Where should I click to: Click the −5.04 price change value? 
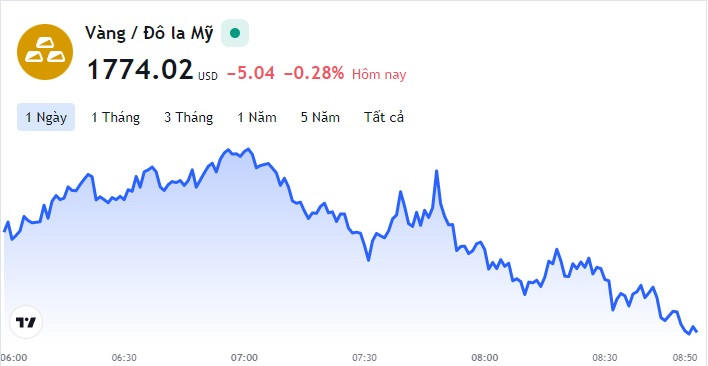tap(251, 73)
